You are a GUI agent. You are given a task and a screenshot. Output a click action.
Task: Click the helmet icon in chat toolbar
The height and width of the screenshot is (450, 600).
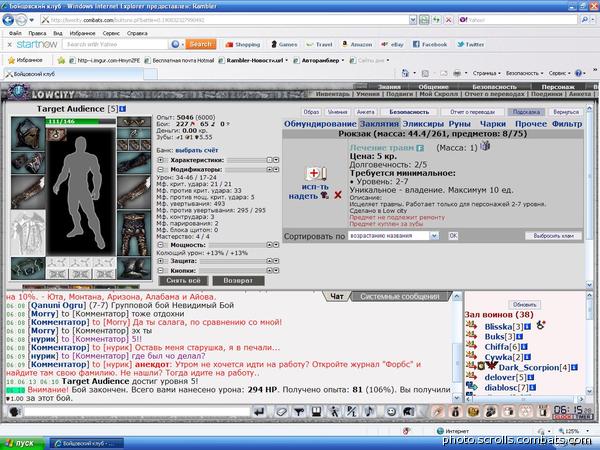pyautogui.click(x=409, y=412)
